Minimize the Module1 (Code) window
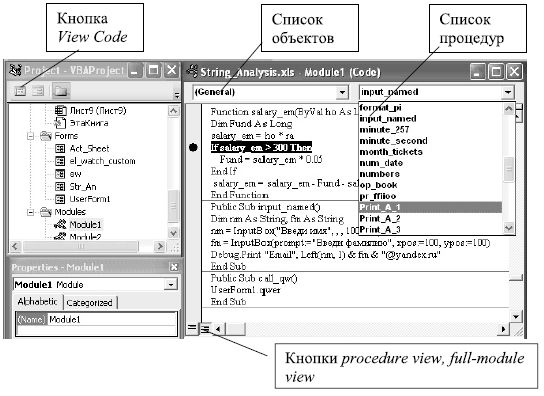544x396 pixels. click(x=478, y=72)
